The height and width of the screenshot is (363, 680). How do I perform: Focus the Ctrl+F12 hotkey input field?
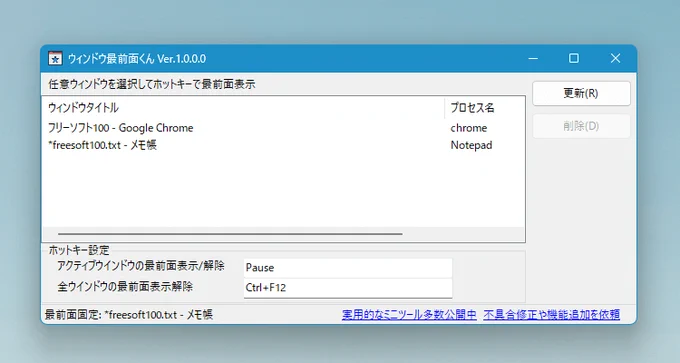pos(348,288)
